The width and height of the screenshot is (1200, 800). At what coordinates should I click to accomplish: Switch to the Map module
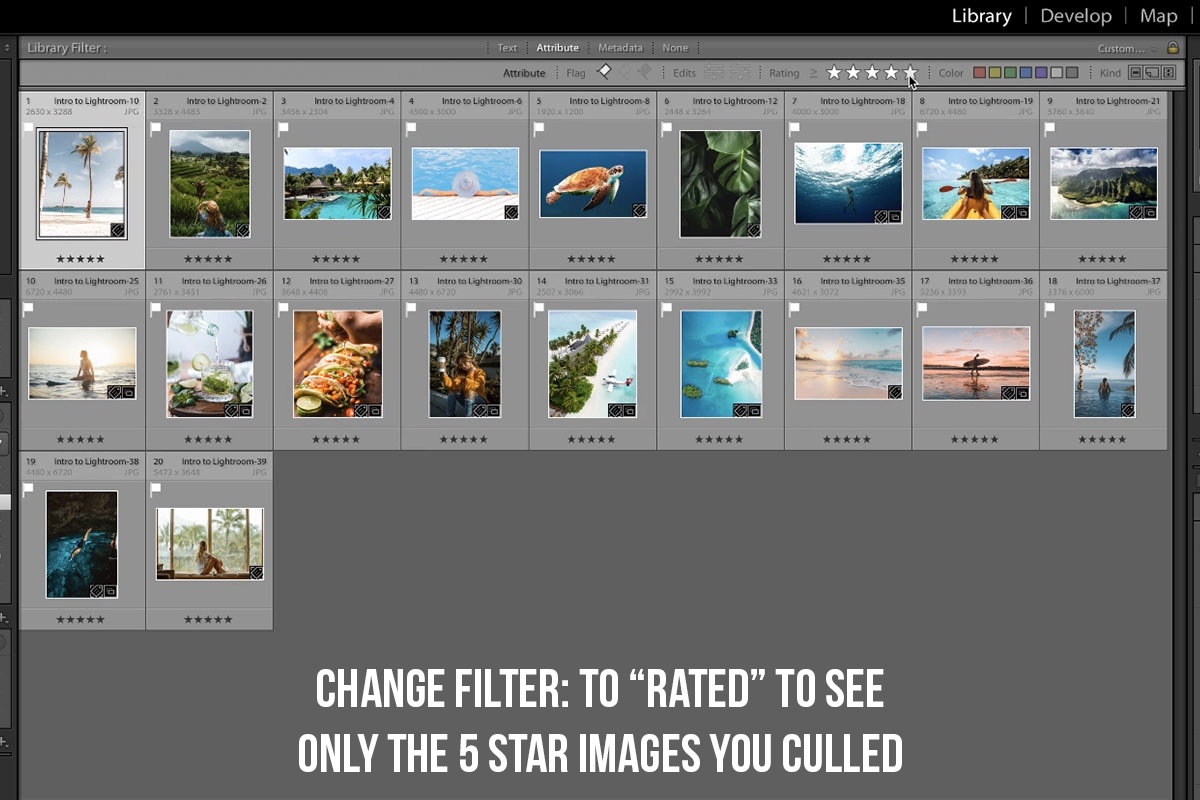[x=1159, y=16]
